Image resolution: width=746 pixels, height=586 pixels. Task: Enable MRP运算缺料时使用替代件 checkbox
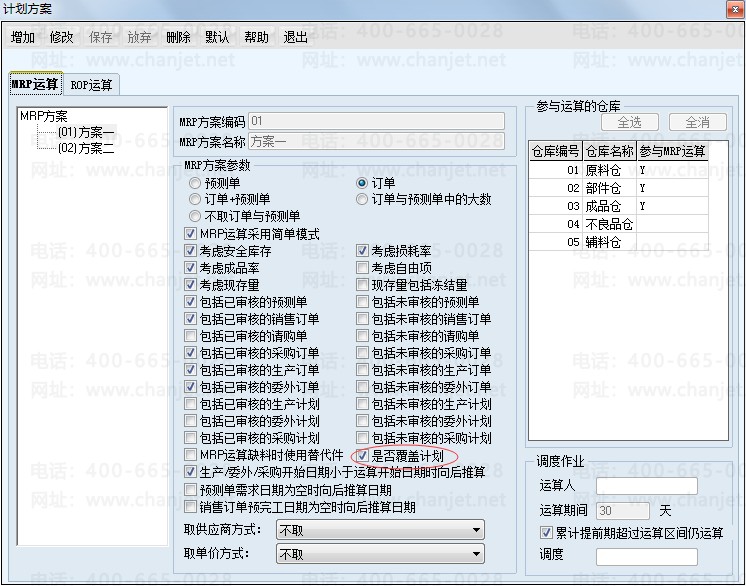pyautogui.click(x=190, y=455)
